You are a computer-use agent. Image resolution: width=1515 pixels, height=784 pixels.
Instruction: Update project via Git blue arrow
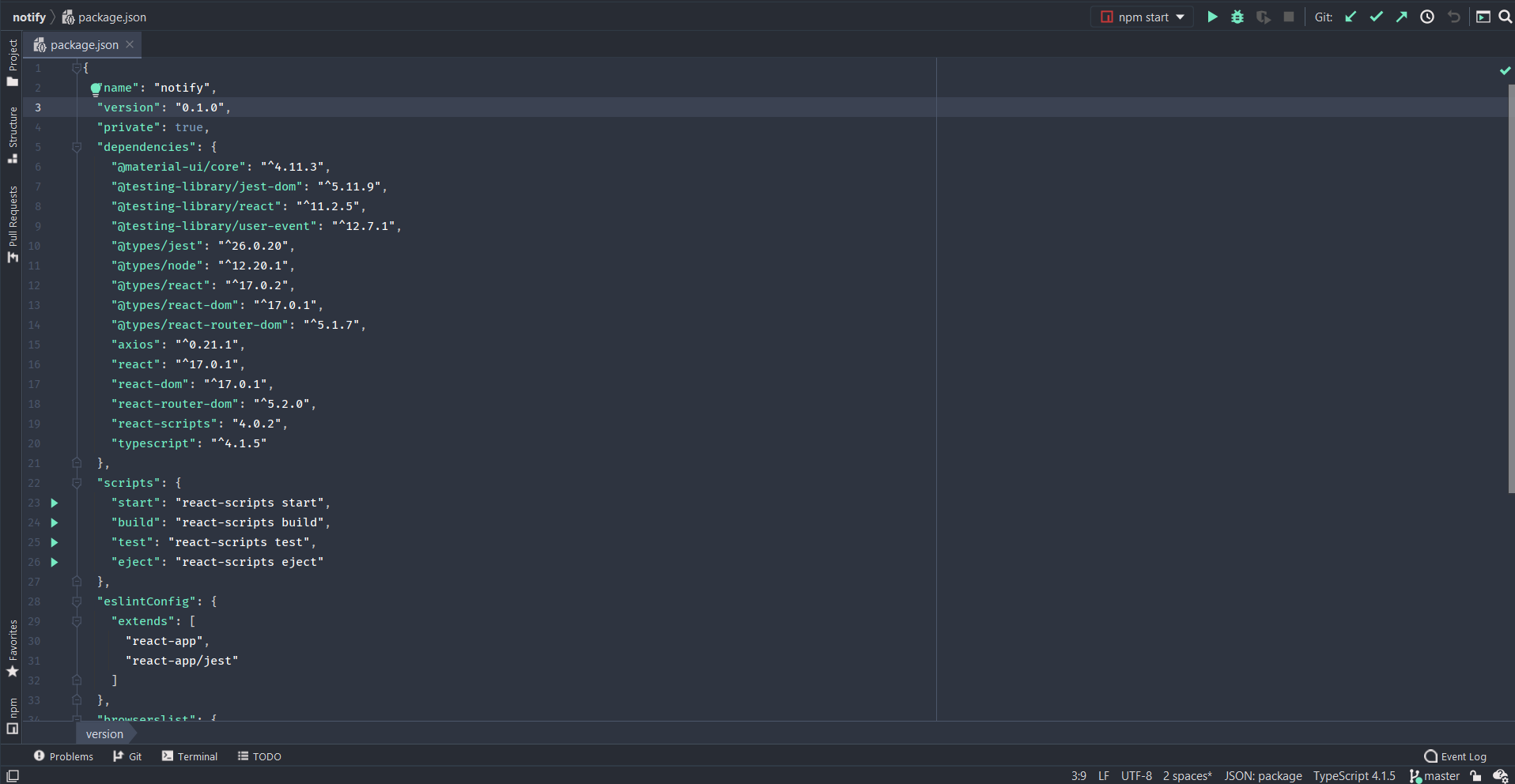(1351, 17)
